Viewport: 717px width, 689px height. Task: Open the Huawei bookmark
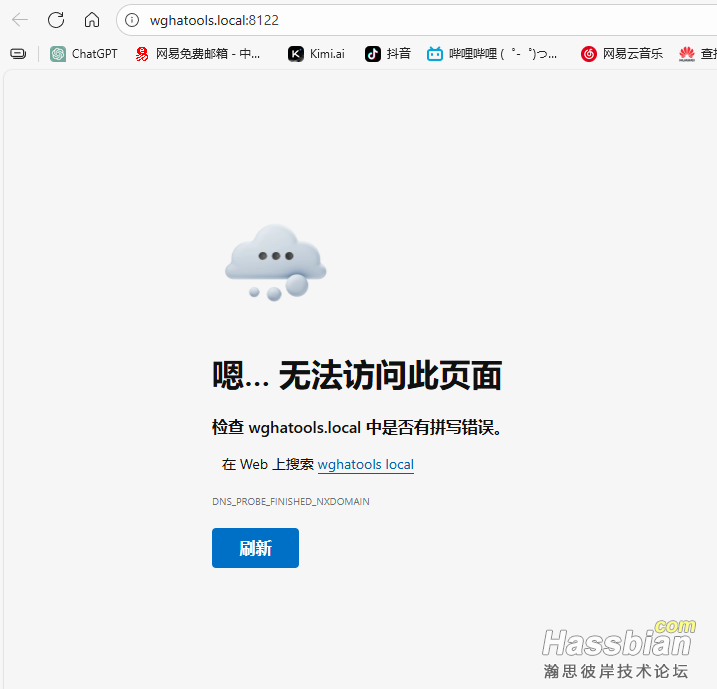click(x=696, y=54)
